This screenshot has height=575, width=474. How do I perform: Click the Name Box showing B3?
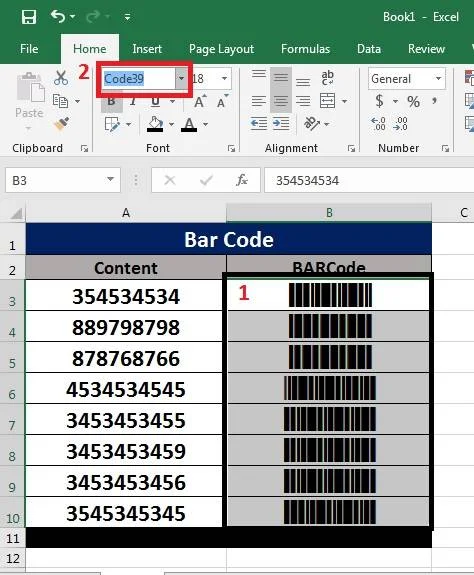point(63,180)
